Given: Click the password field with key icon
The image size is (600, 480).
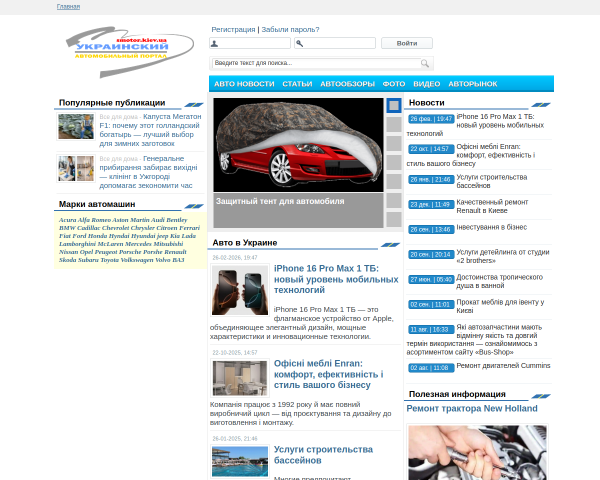Looking at the screenshot, I should 335,43.
